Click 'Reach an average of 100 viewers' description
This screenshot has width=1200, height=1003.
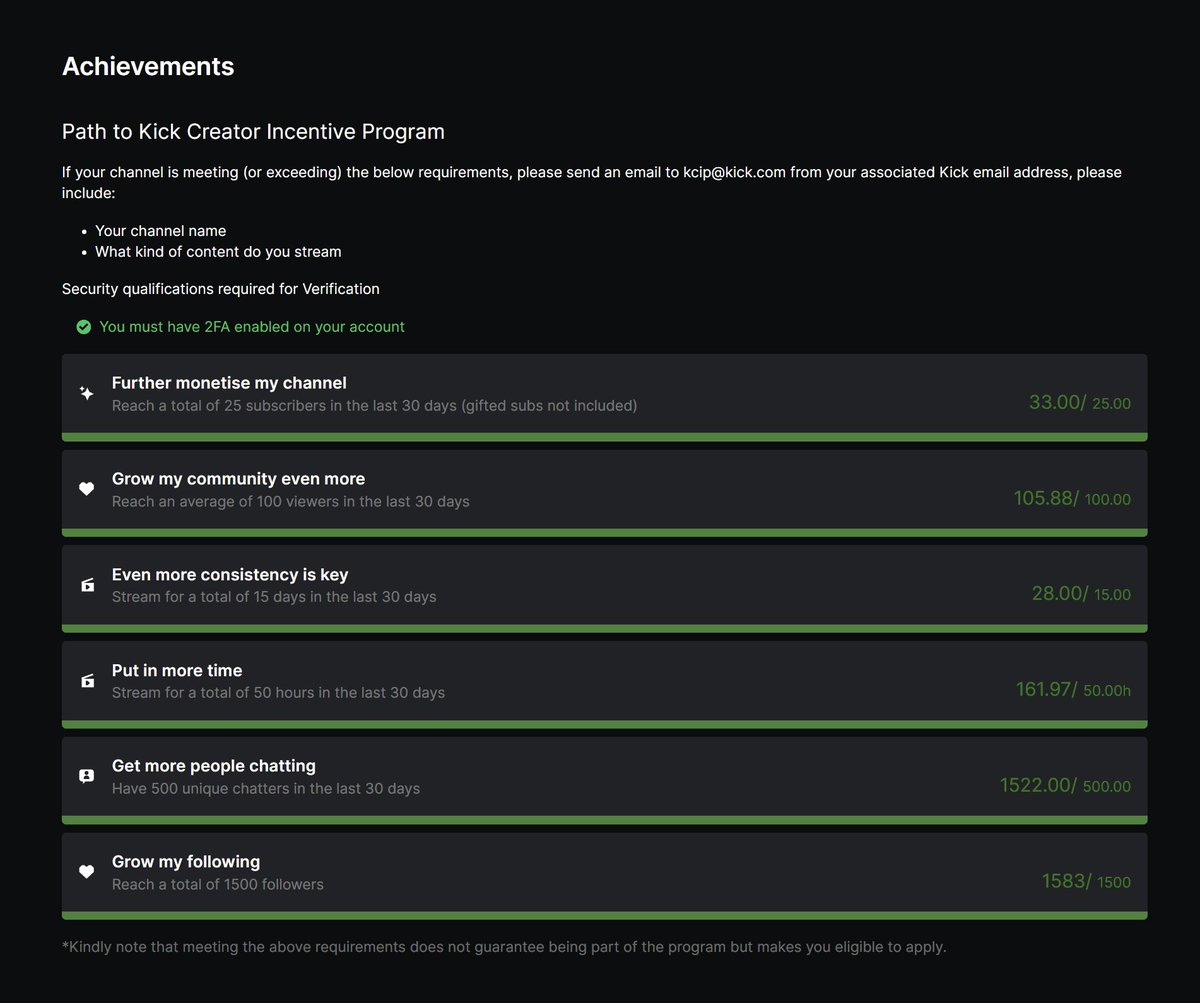(290, 501)
